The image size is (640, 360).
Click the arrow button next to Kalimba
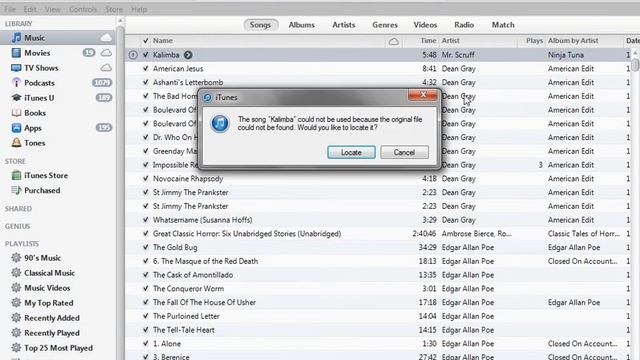pos(188,55)
